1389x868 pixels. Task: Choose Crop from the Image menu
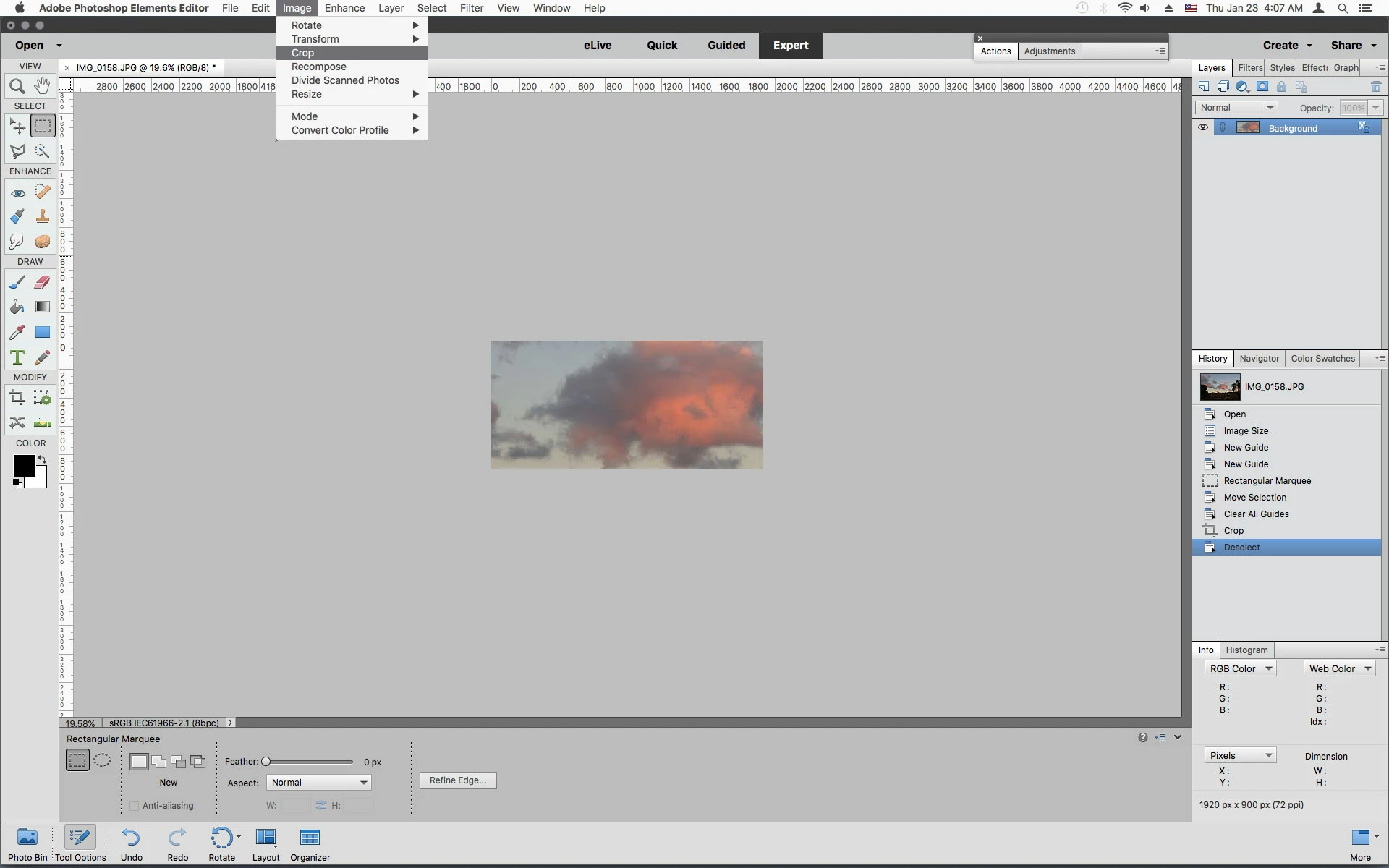click(x=303, y=53)
